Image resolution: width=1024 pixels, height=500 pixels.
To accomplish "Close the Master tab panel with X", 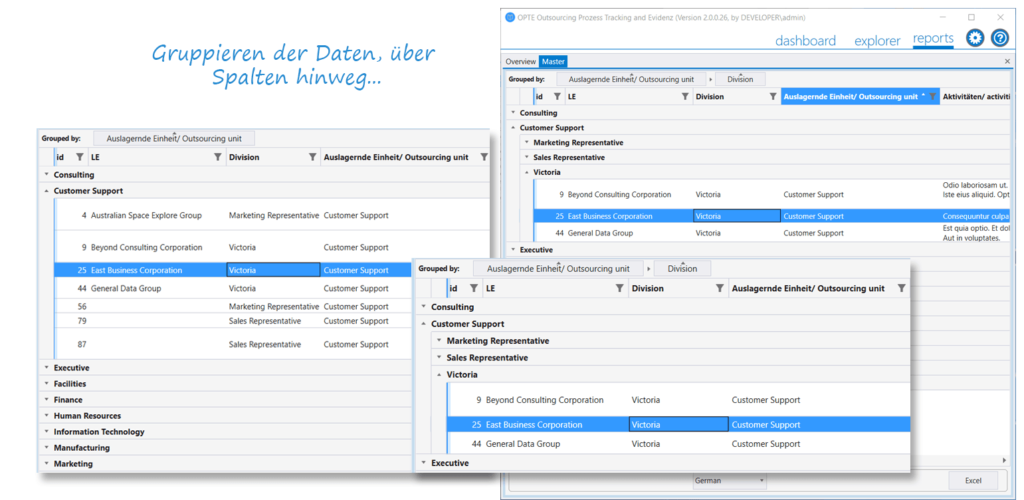I will 1007,62.
